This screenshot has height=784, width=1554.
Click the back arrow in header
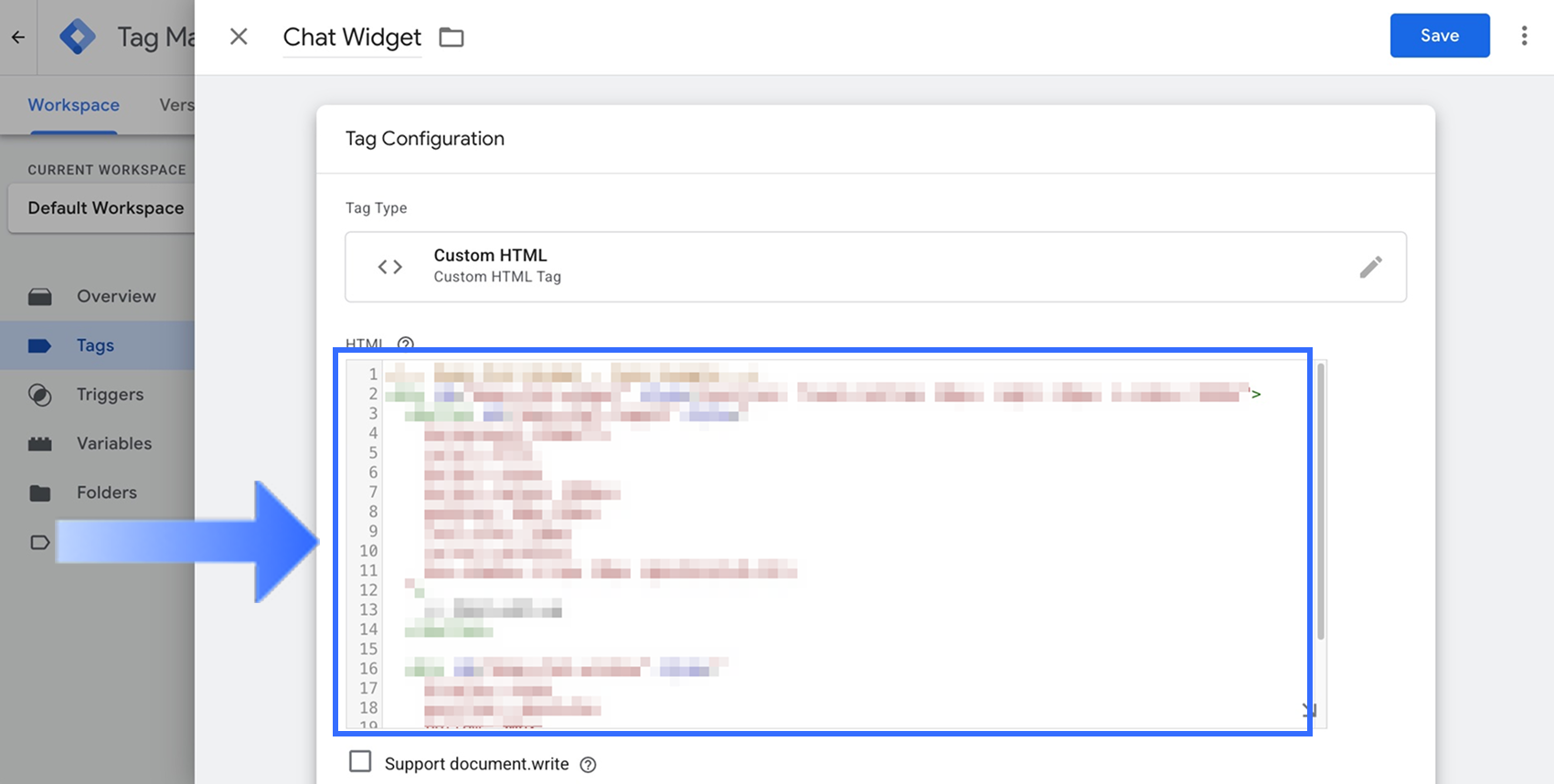click(x=18, y=37)
